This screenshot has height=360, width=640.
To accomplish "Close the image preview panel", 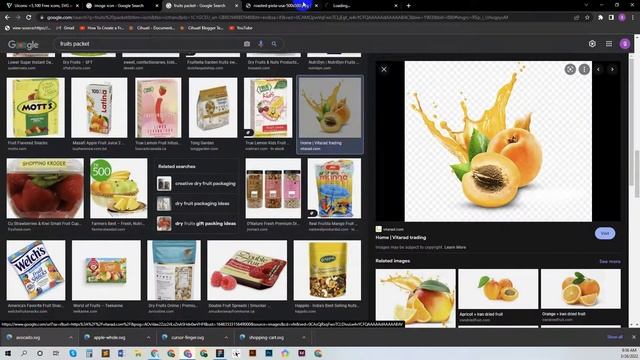I will [x=384, y=69].
